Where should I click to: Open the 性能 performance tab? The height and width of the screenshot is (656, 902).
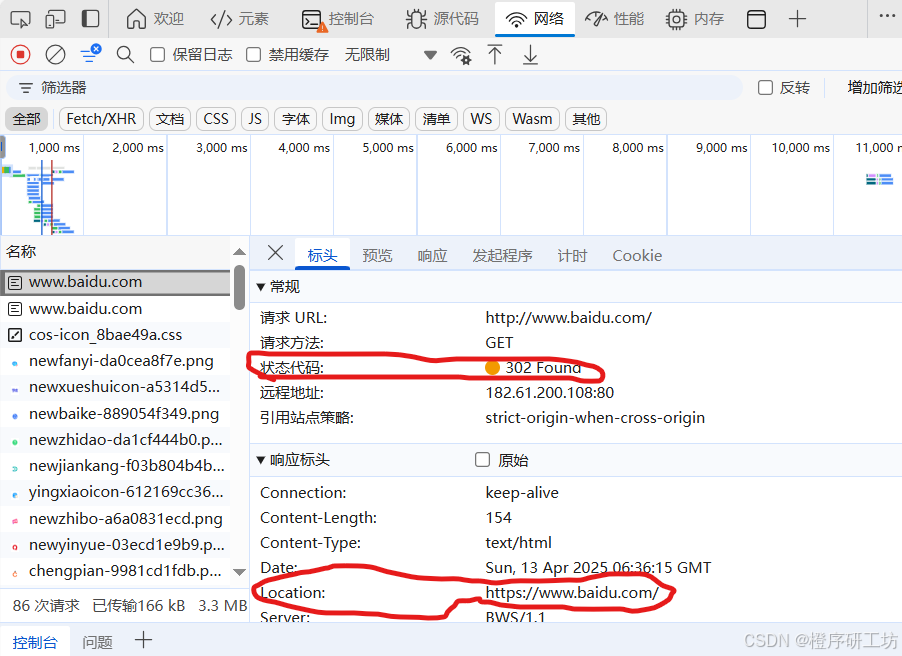click(x=614, y=19)
